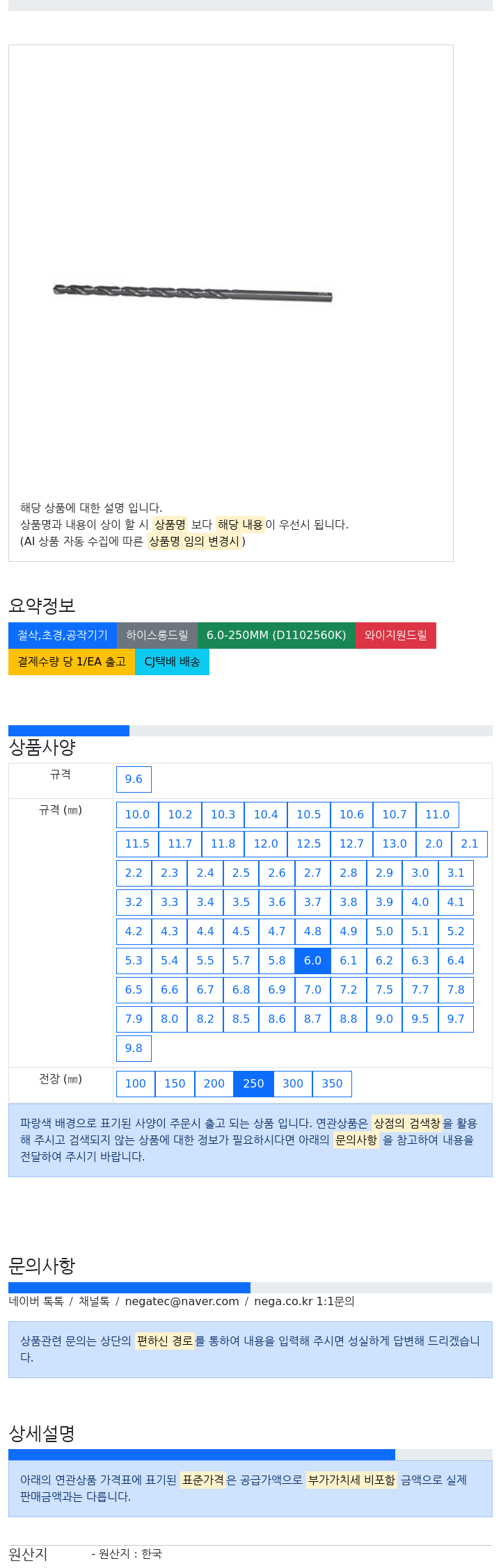Pick the 250 mm length option

coord(253,1084)
